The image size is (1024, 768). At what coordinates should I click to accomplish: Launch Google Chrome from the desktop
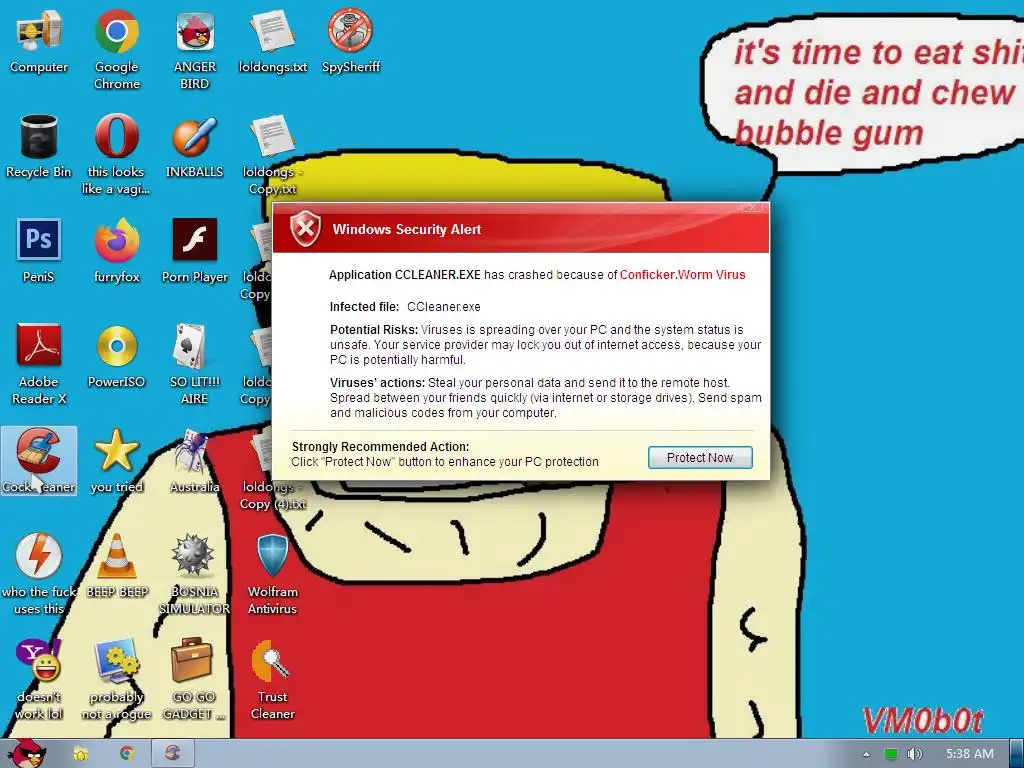tap(116, 49)
